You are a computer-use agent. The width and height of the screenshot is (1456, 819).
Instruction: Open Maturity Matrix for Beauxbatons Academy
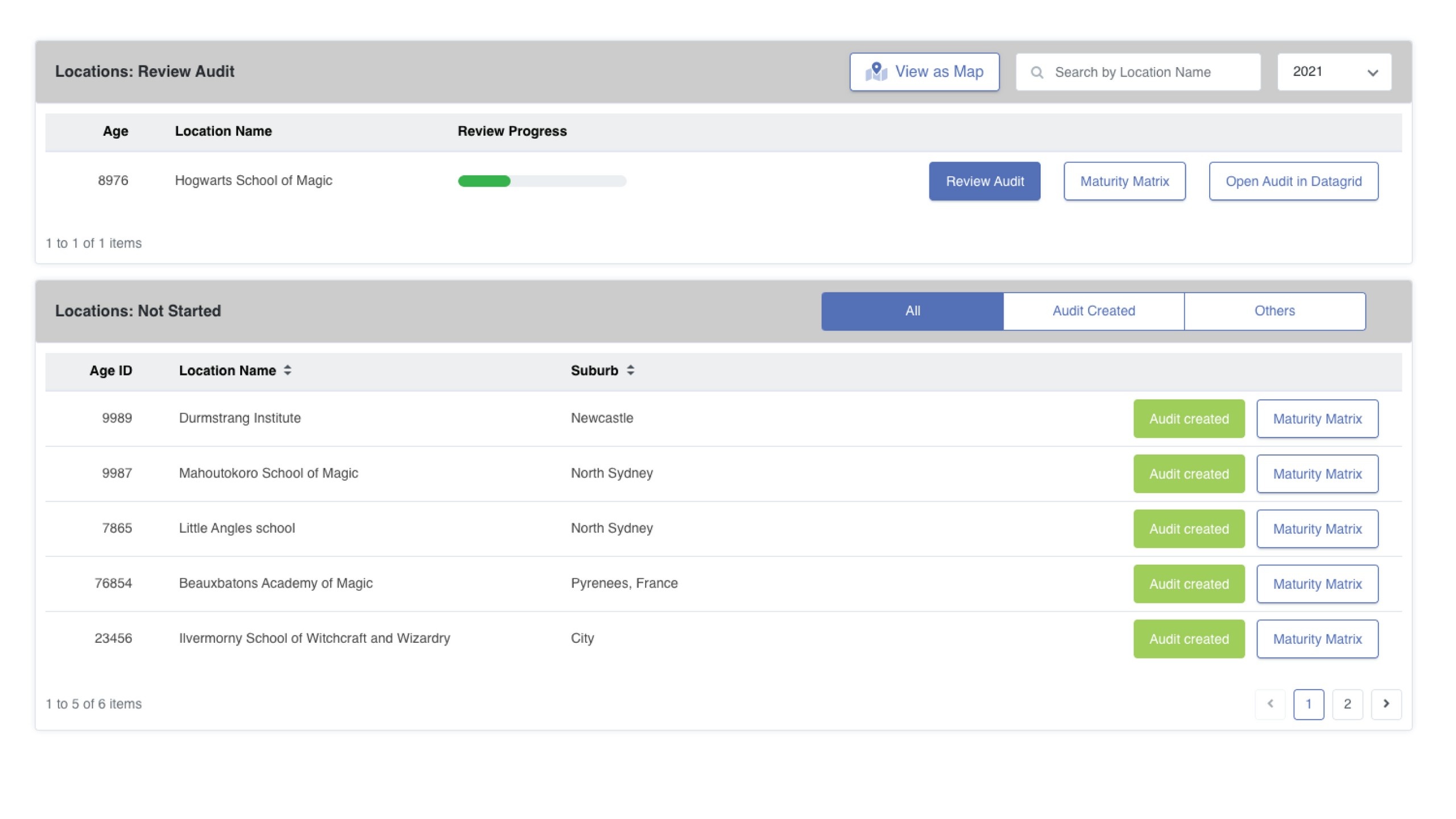pos(1317,584)
